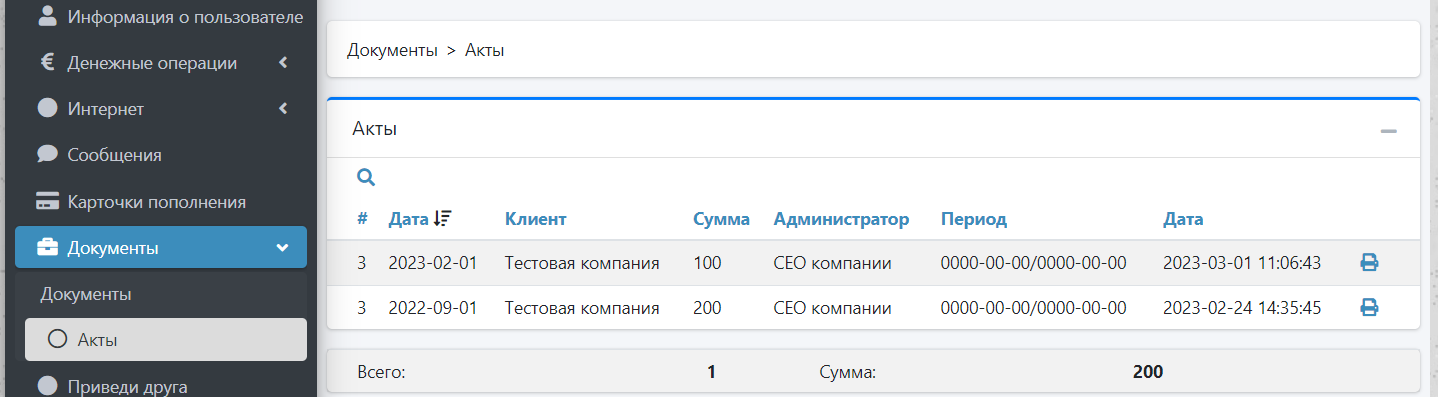Click the date cell 2023-02-01
This screenshot has height=397, width=1438.
[x=433, y=263]
